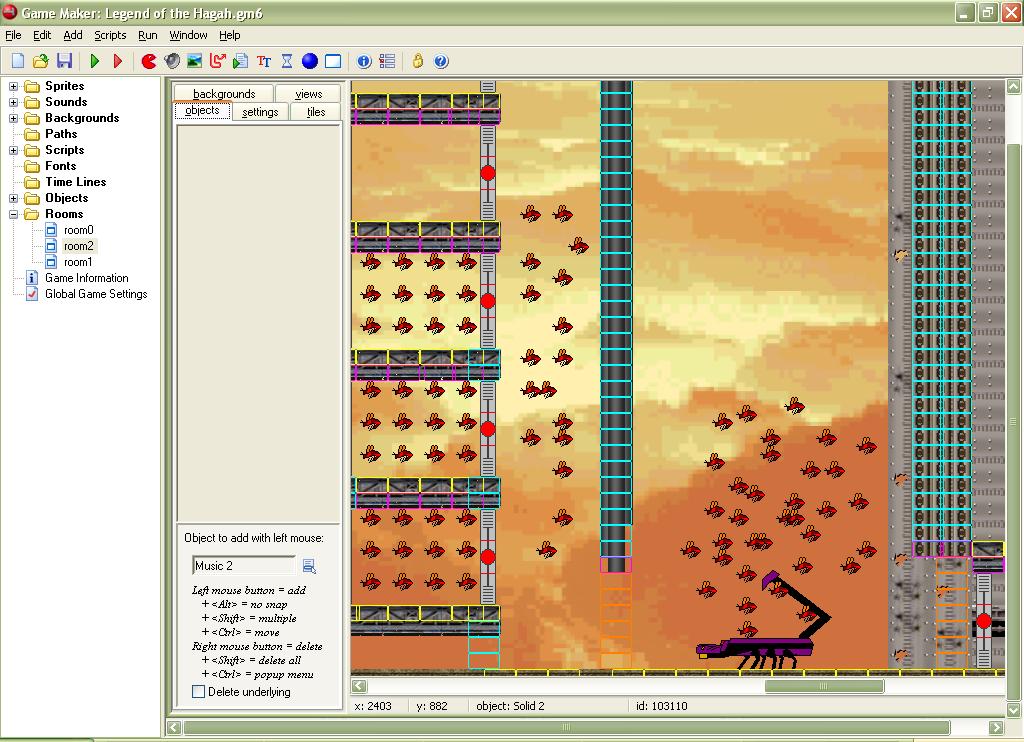Add a path using the toolbar icon

217,61
